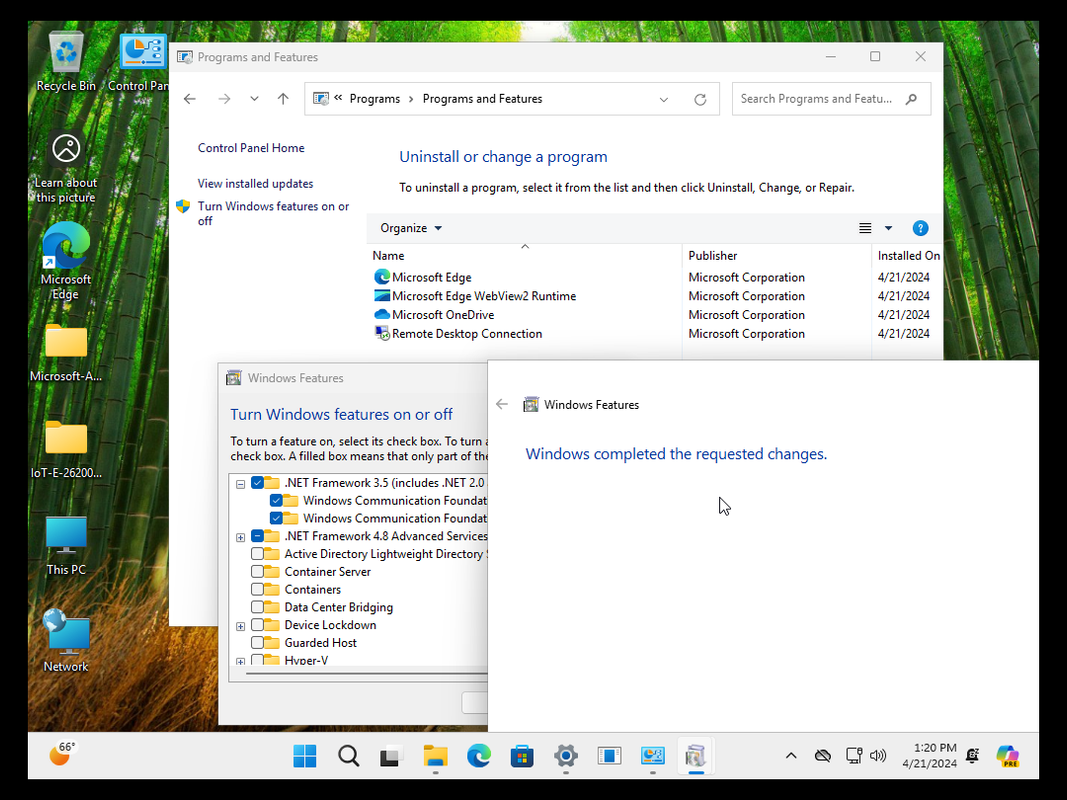Open the This PC desktop icon

pyautogui.click(x=66, y=546)
